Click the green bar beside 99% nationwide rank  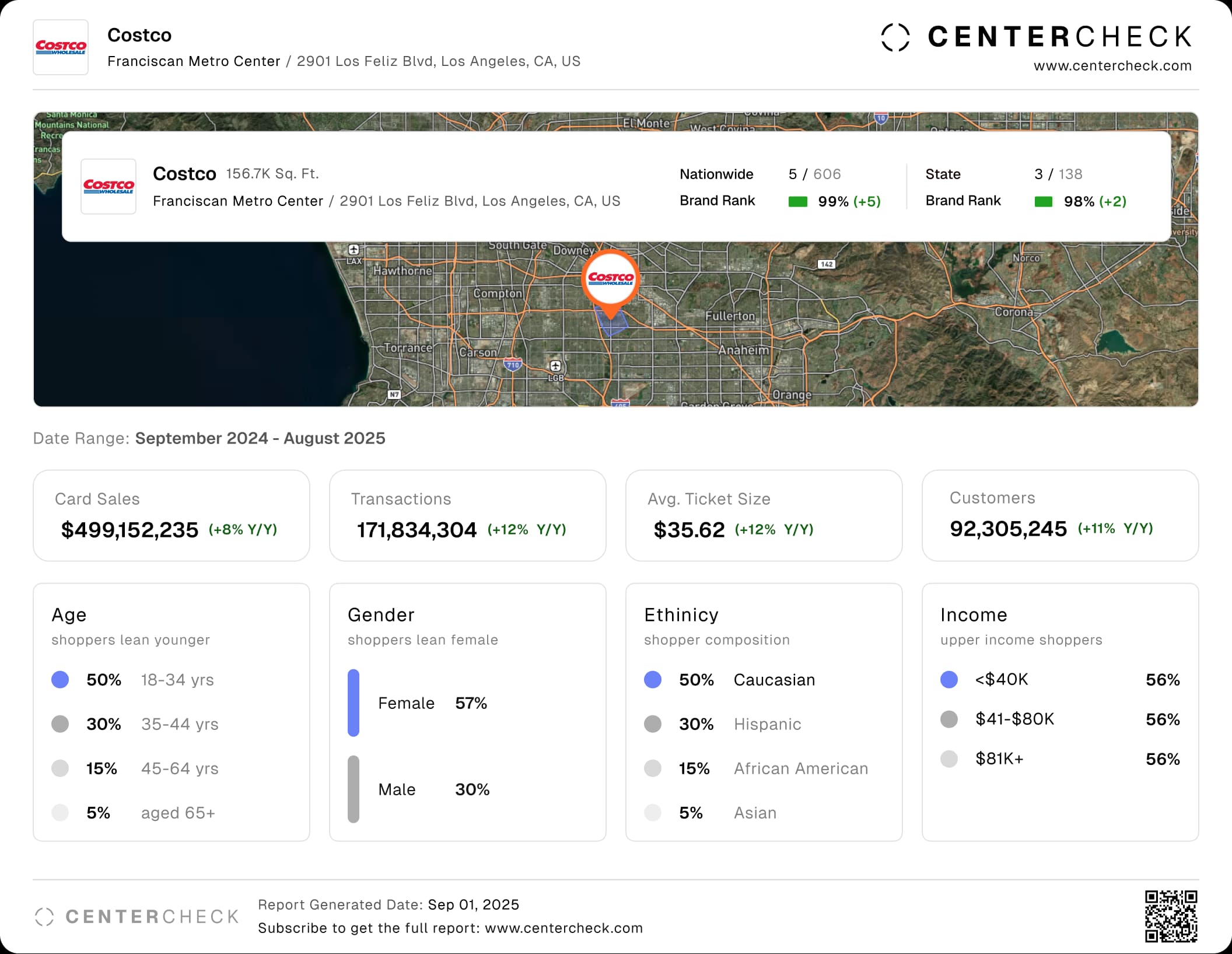coord(798,202)
